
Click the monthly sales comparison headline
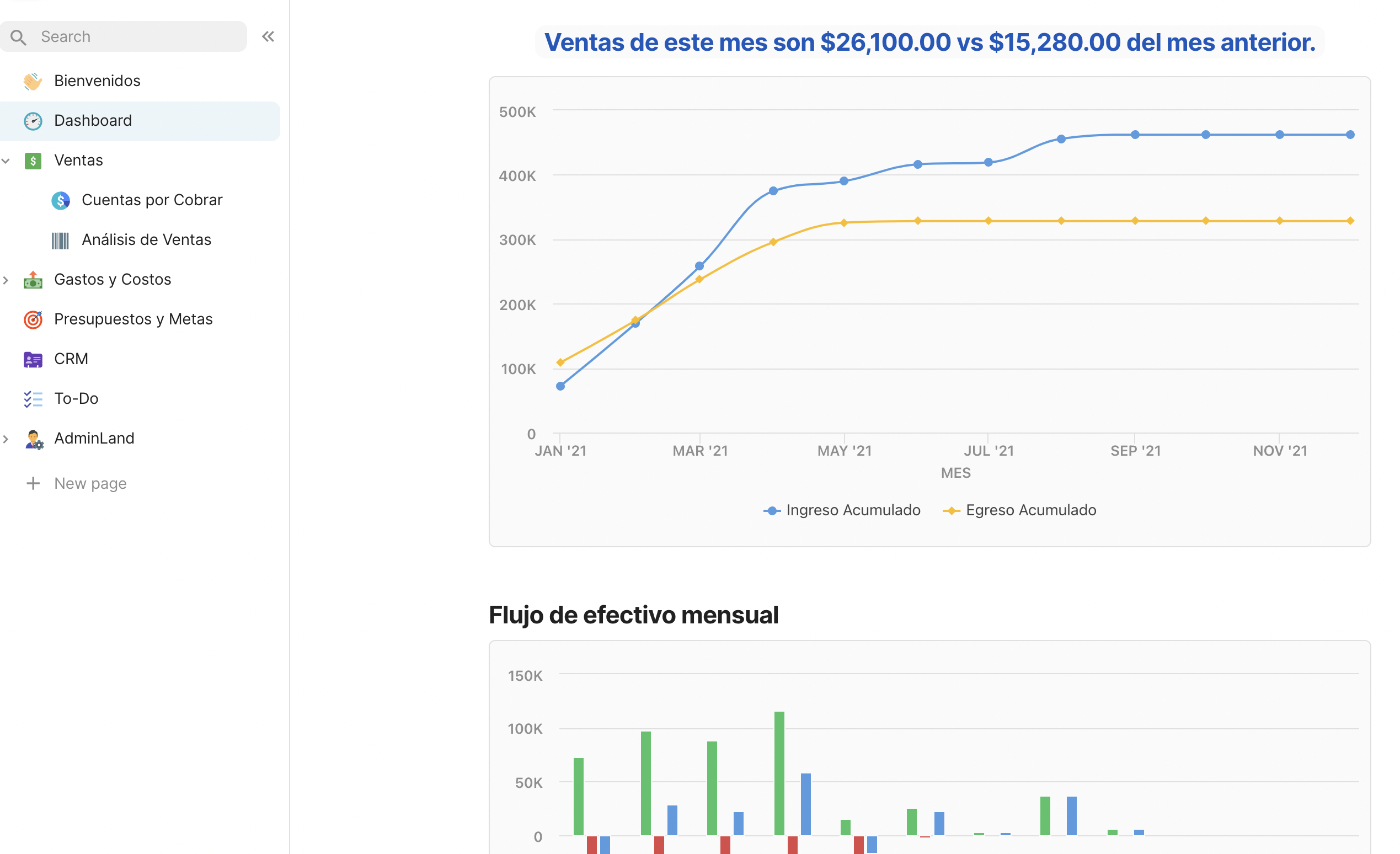[x=929, y=42]
